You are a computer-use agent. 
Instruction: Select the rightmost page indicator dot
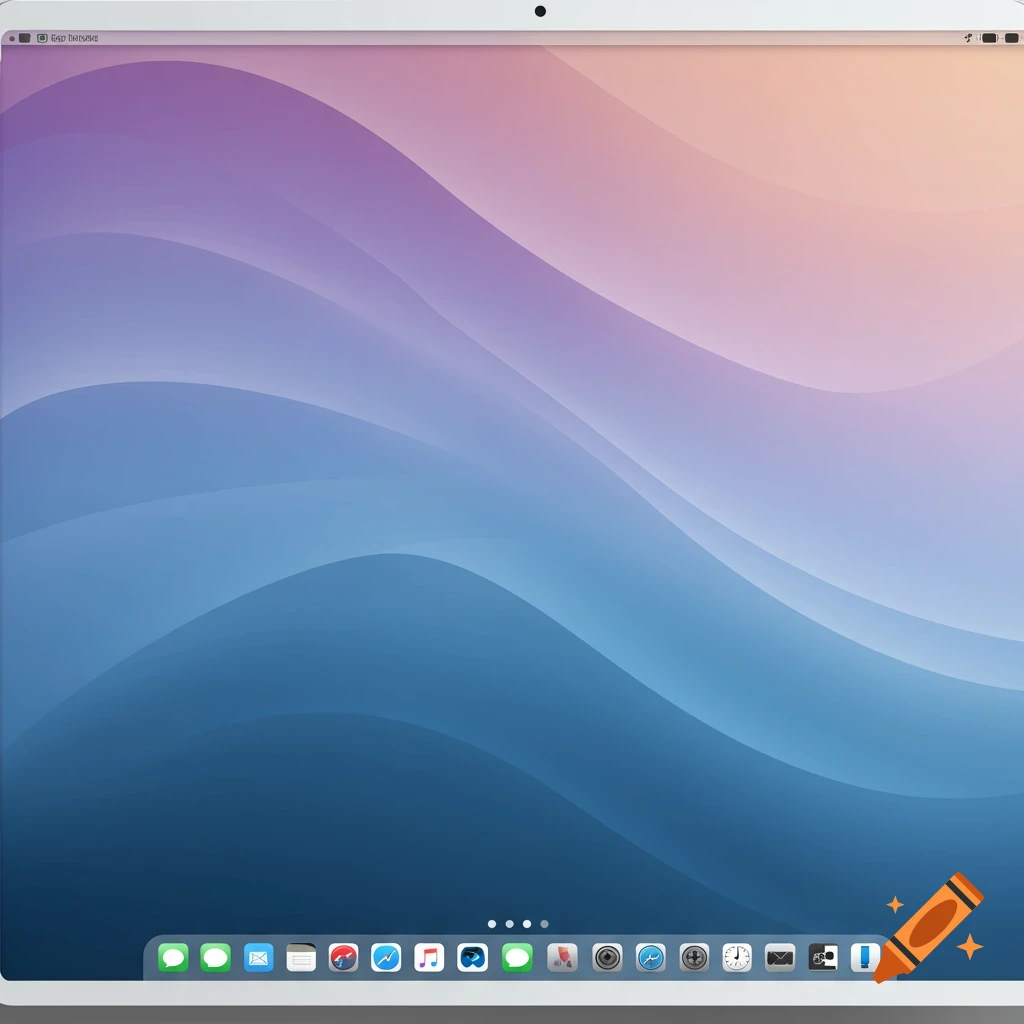(543, 924)
